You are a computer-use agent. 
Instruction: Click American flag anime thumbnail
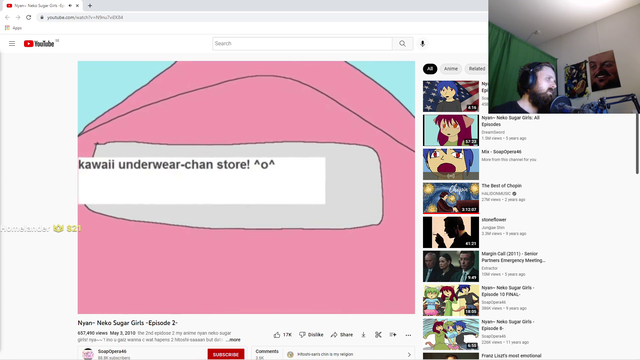451,96
